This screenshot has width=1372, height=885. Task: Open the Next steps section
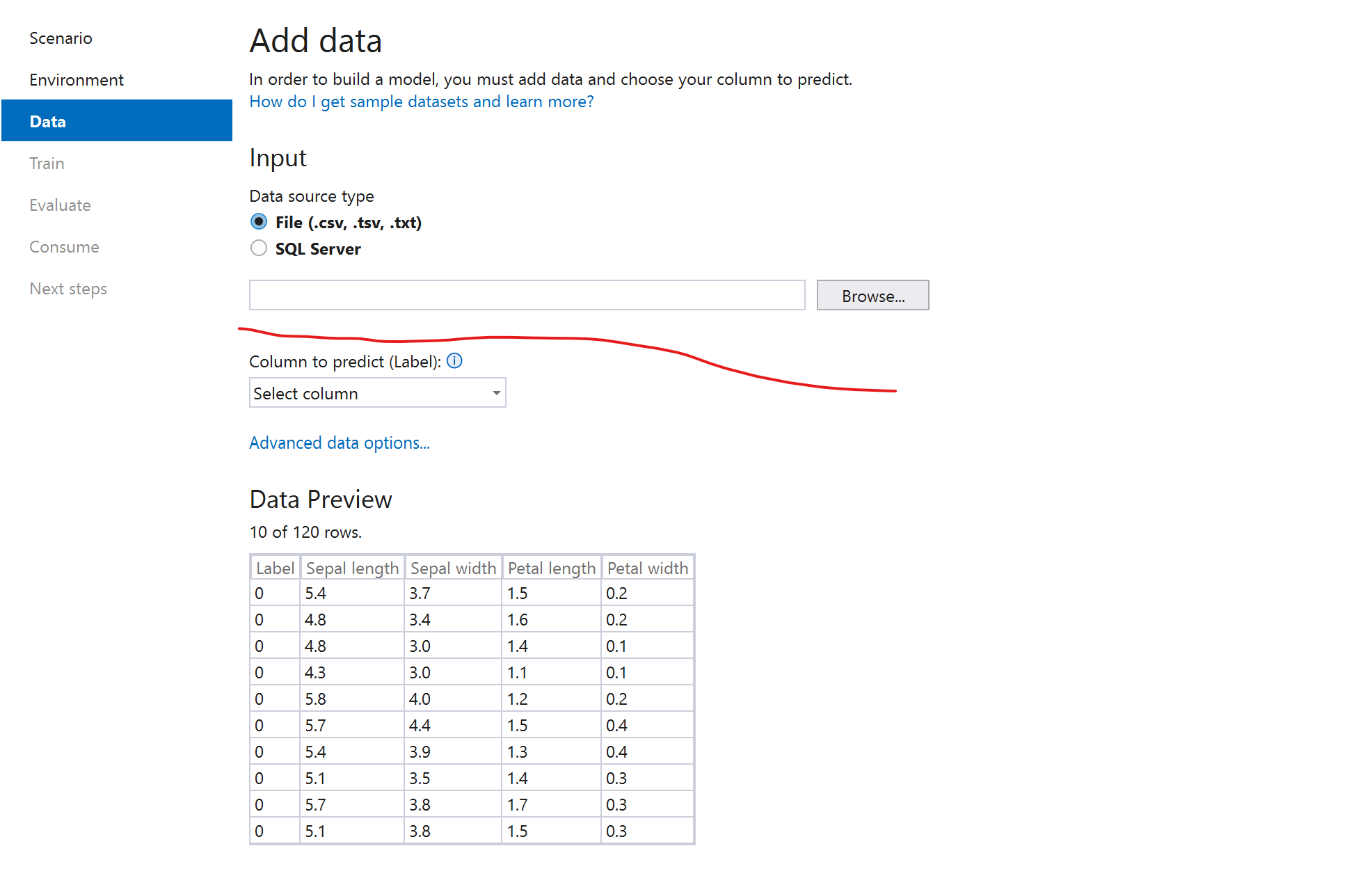point(68,288)
